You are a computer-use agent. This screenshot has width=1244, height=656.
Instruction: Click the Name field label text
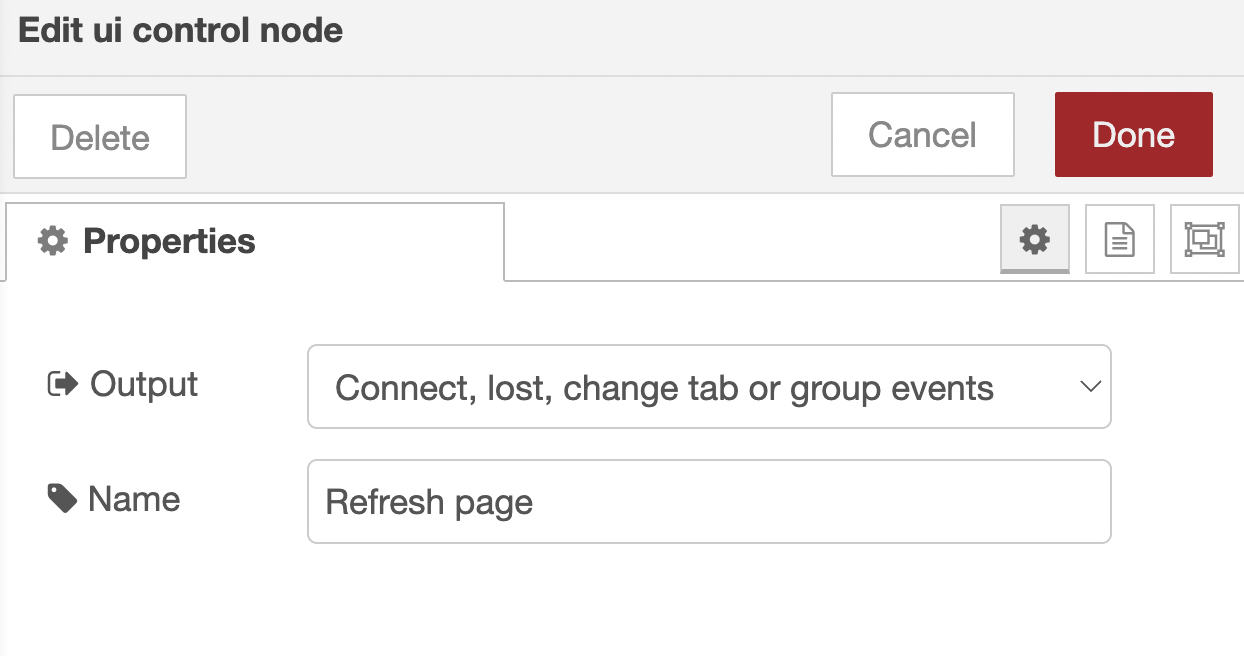134,499
